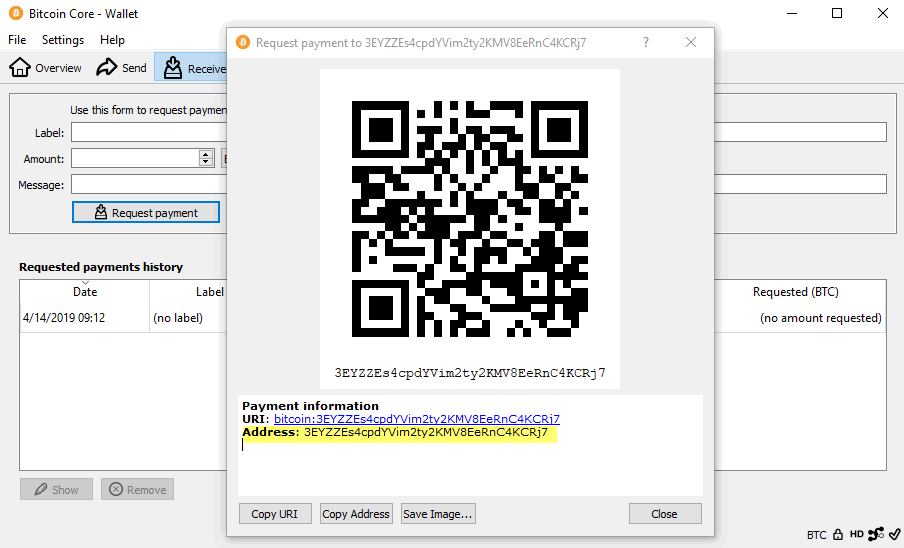Click the Copy URI button

[275, 513]
